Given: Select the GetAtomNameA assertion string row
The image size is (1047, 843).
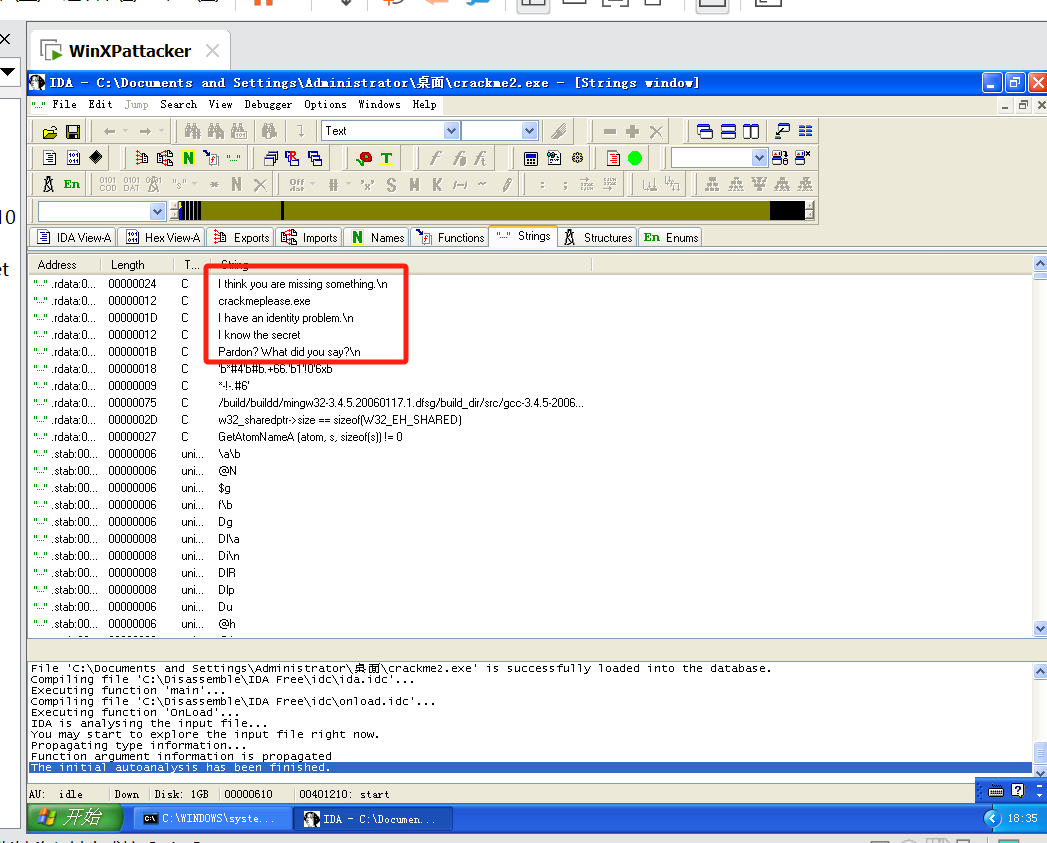Looking at the screenshot, I should coord(530,437).
